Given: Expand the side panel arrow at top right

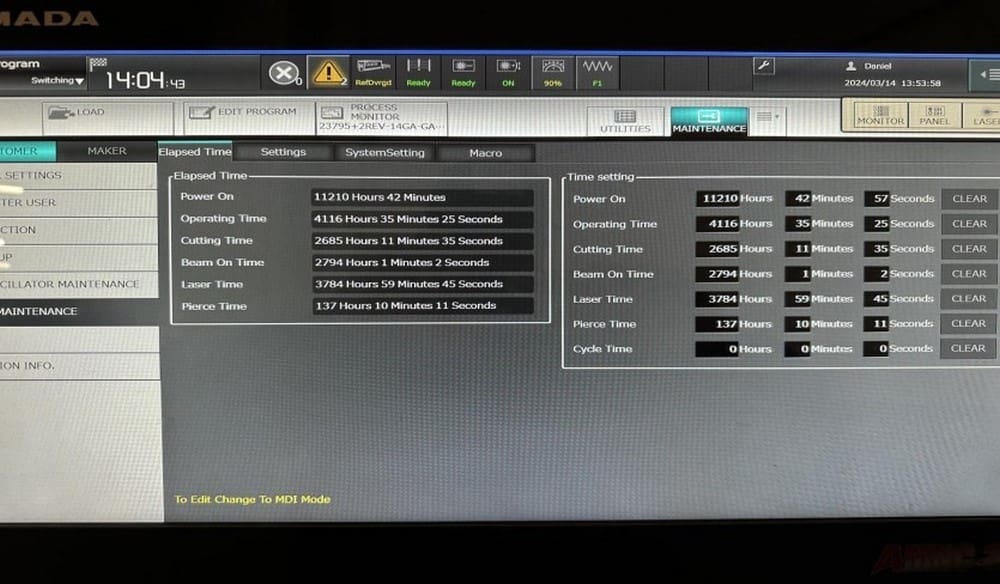Looking at the screenshot, I should pos(987,75).
